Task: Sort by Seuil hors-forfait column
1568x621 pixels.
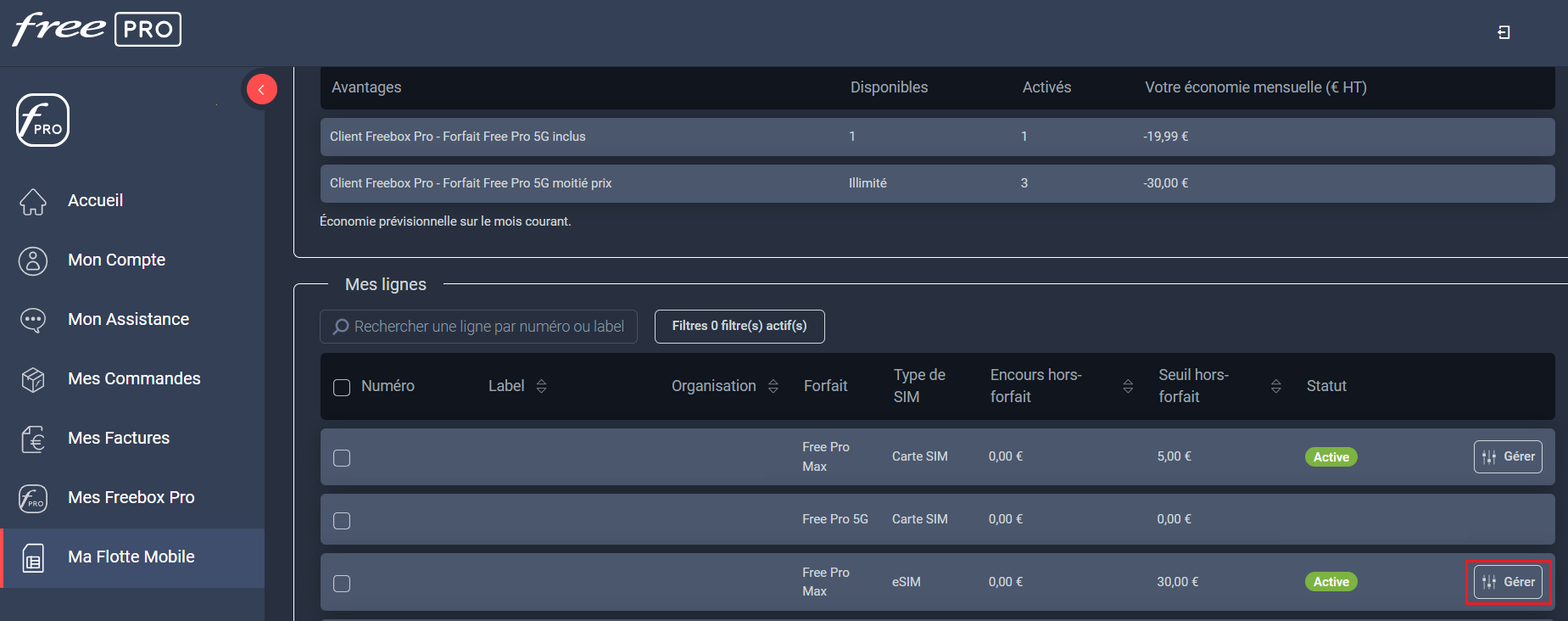Action: 1275,386
